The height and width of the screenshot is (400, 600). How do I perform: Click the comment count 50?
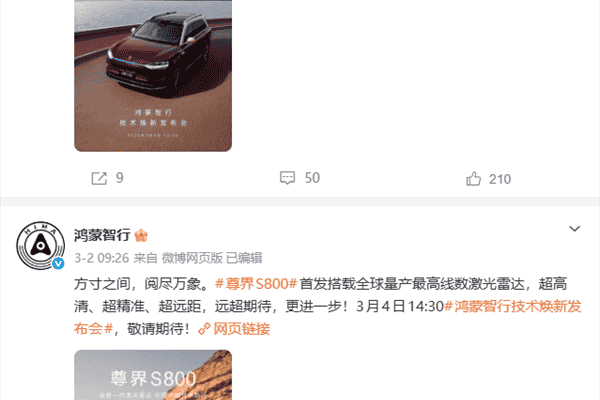312,178
